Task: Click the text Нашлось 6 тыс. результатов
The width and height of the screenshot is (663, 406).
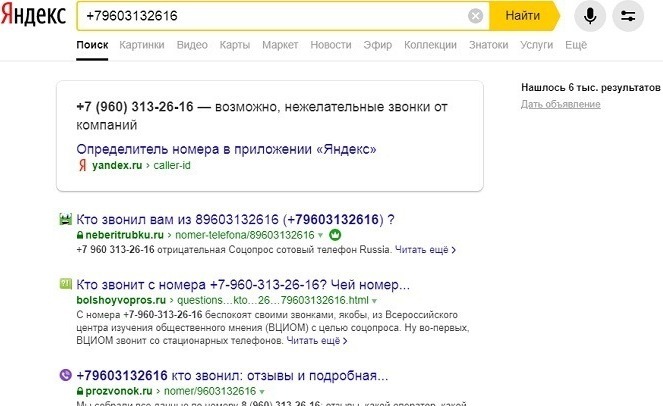Action: pyautogui.click(x=591, y=88)
